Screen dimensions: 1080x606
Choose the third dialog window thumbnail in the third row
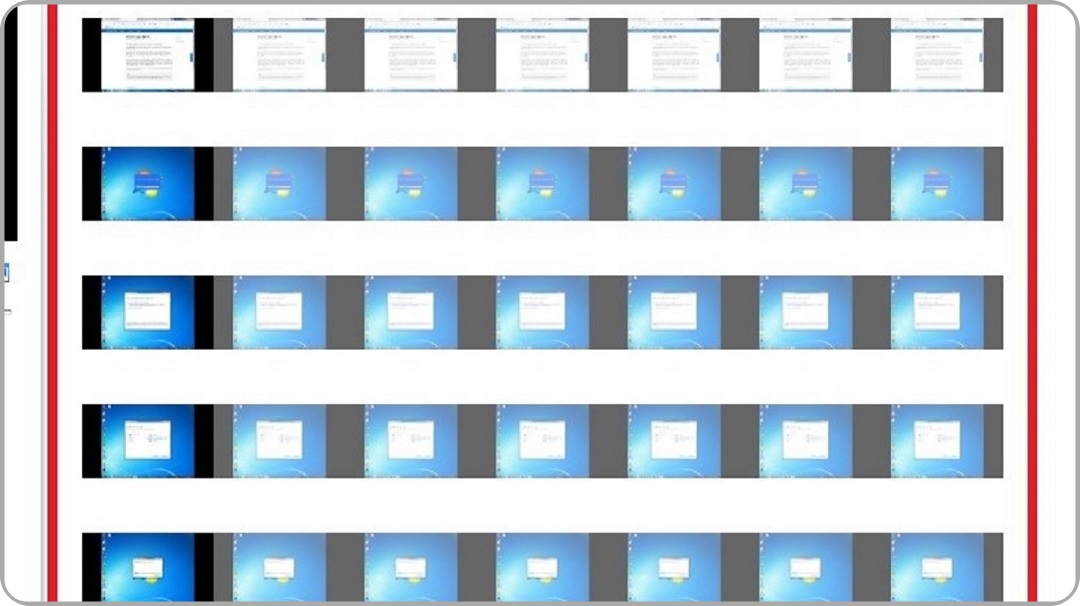coord(411,312)
